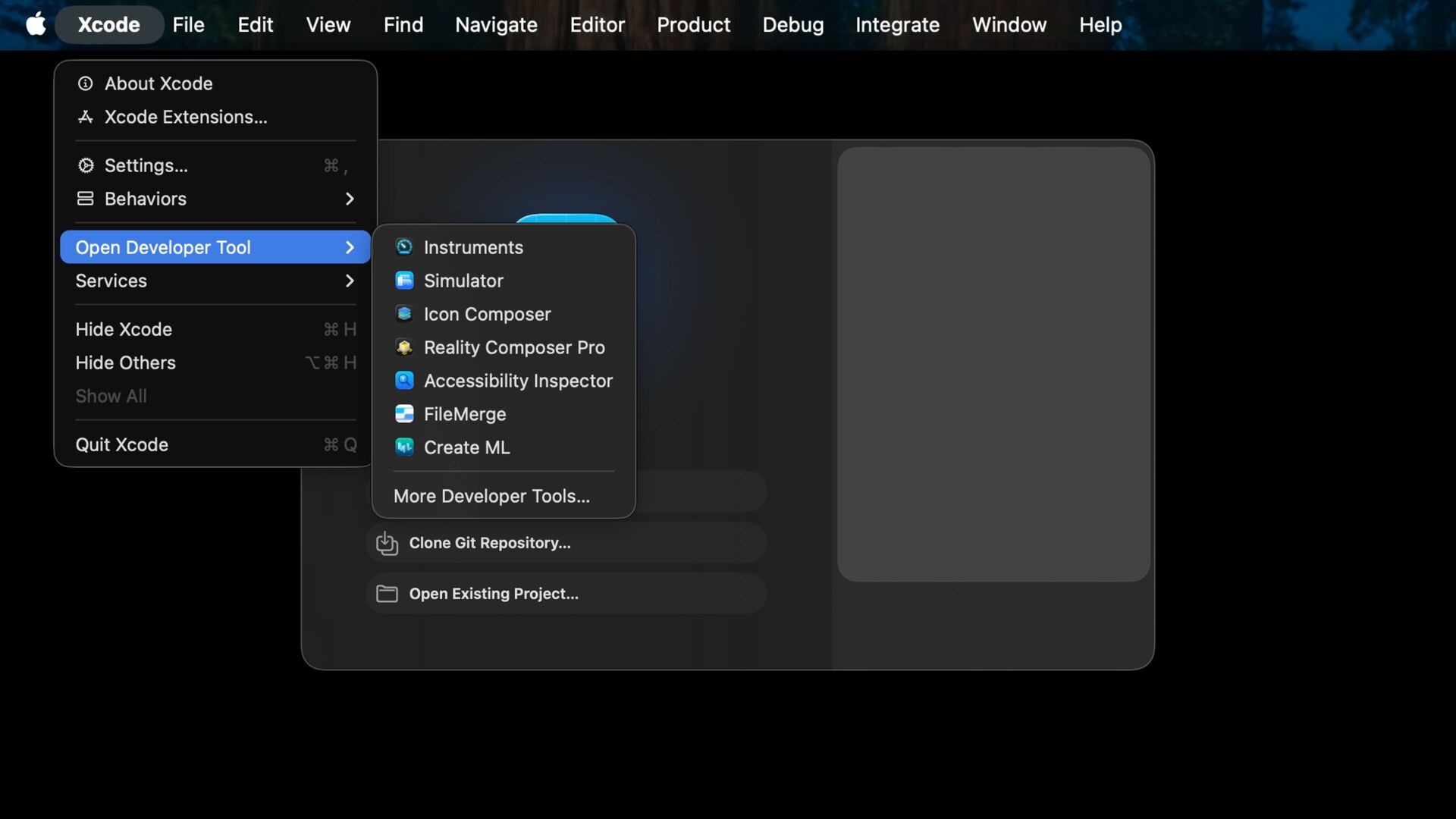Click the Settings gear icon
Screen dimensions: 1456x819
(x=86, y=165)
